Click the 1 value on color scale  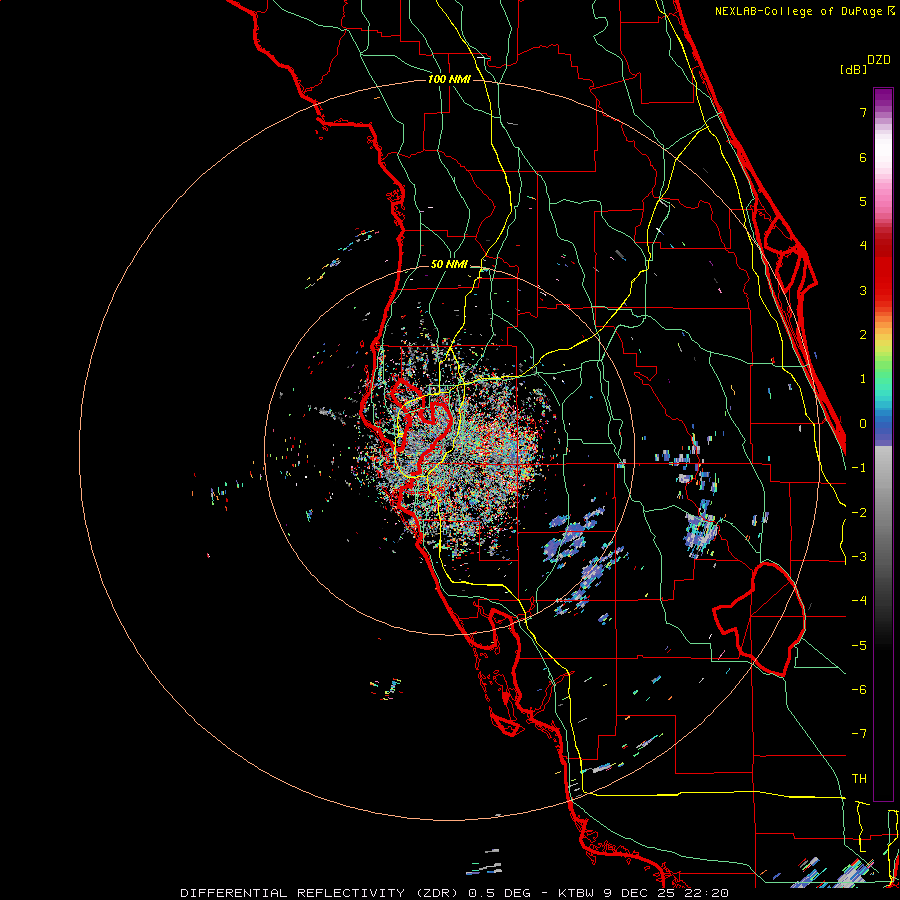tap(863, 379)
